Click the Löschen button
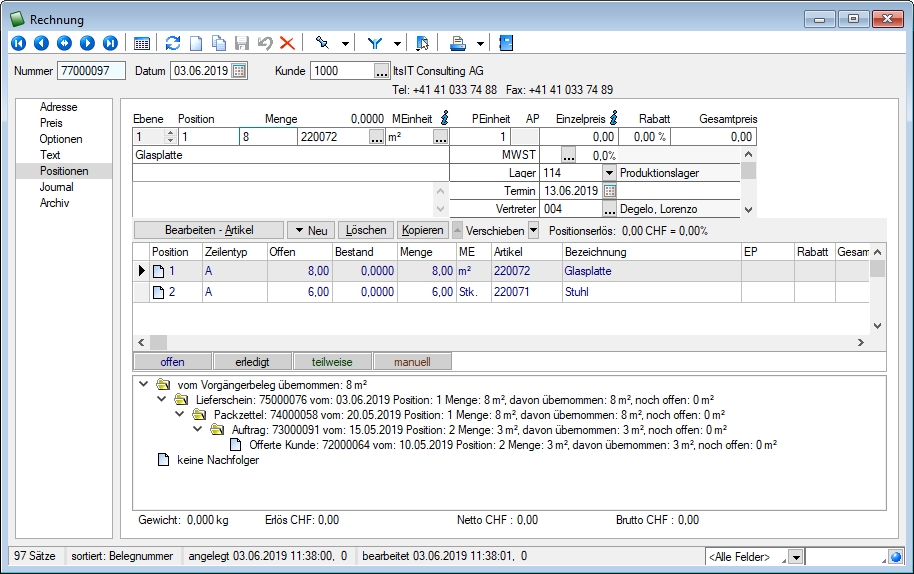Viewport: 914px width, 574px height. (365, 230)
